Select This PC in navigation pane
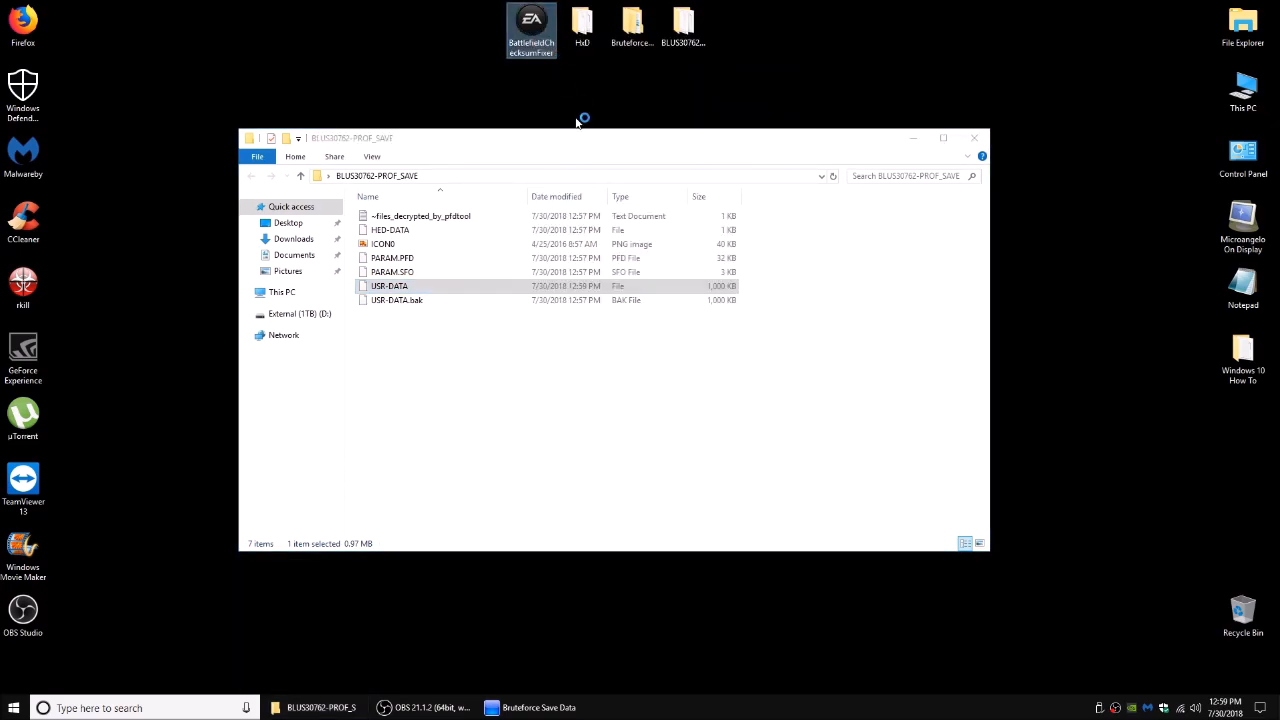 click(282, 292)
